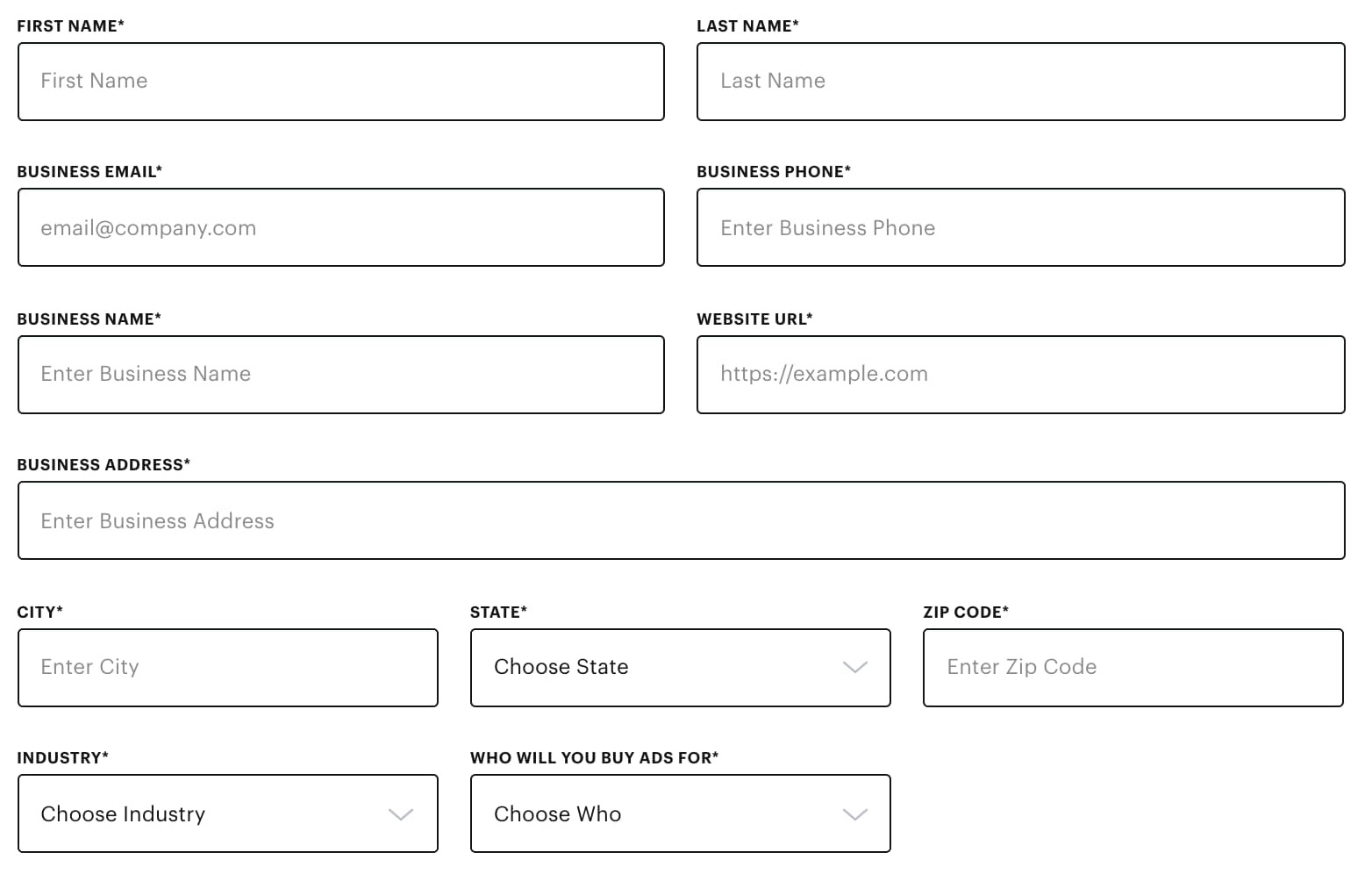Click the First Name input field
1372x874 pixels.
tap(341, 82)
